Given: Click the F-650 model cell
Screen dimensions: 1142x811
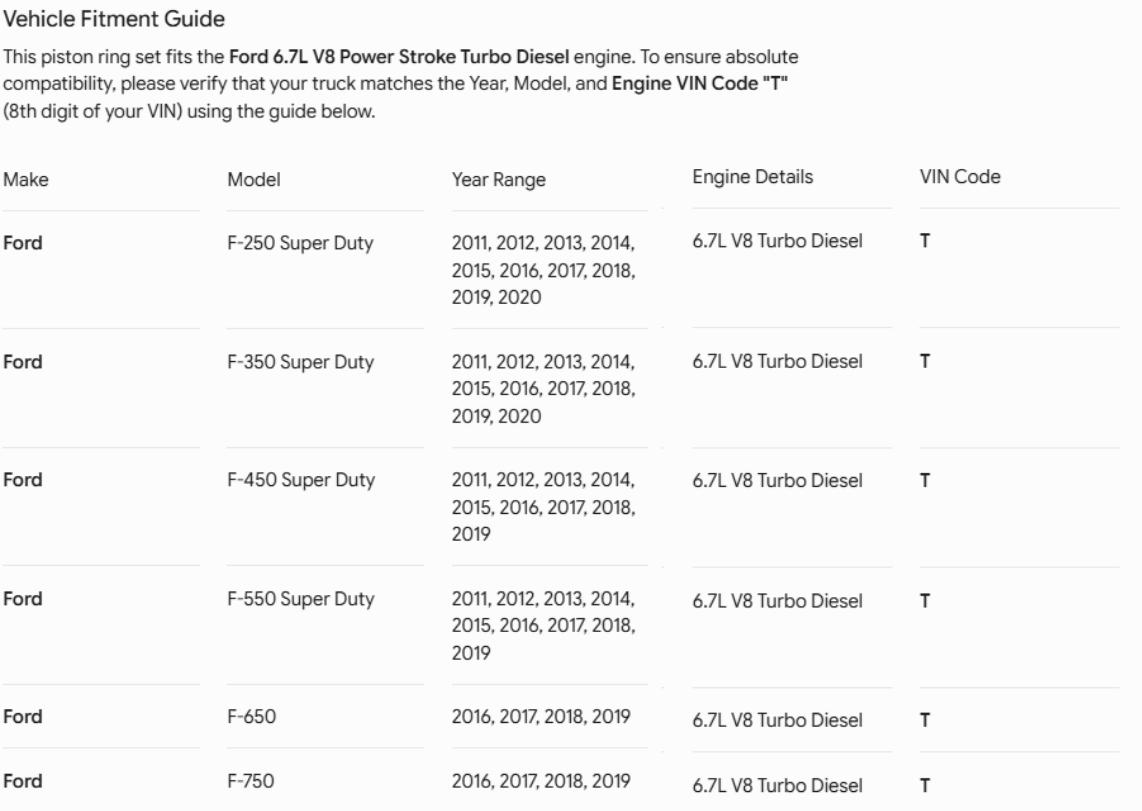Looking at the screenshot, I should (x=251, y=716).
